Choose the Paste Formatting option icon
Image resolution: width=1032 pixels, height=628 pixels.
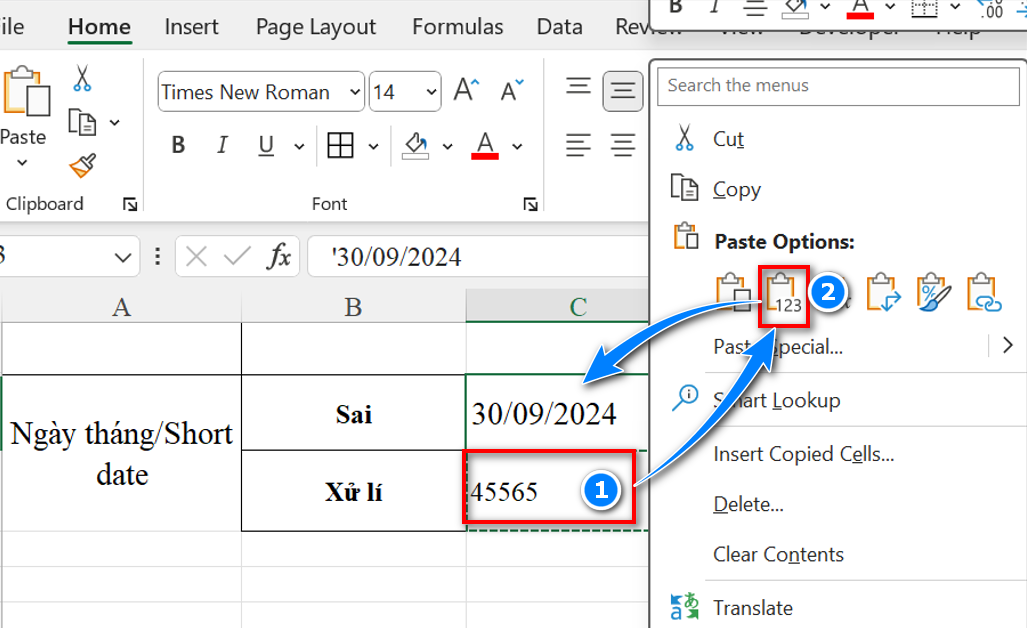click(x=933, y=293)
